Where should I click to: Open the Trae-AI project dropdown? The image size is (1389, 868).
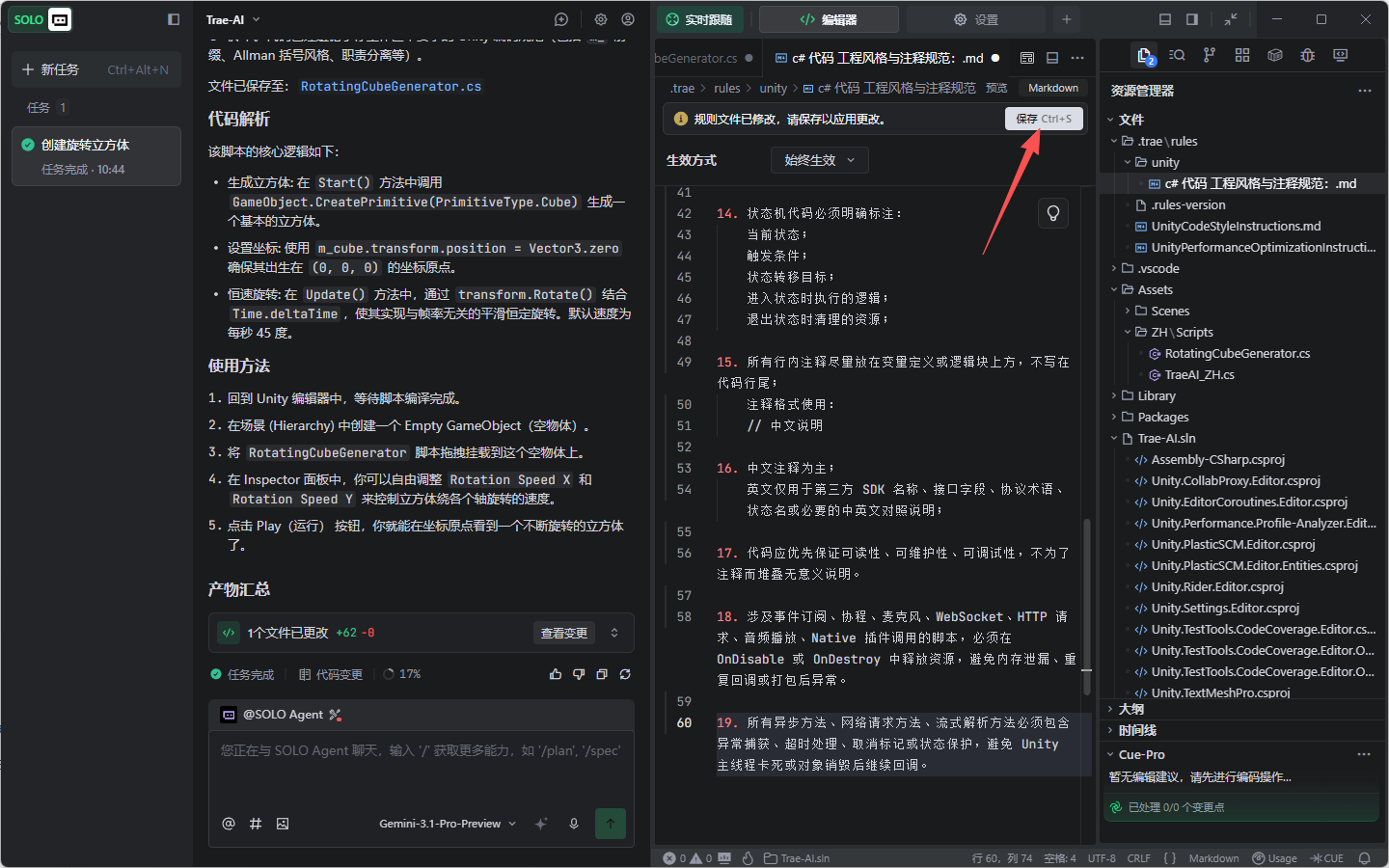click(x=232, y=19)
